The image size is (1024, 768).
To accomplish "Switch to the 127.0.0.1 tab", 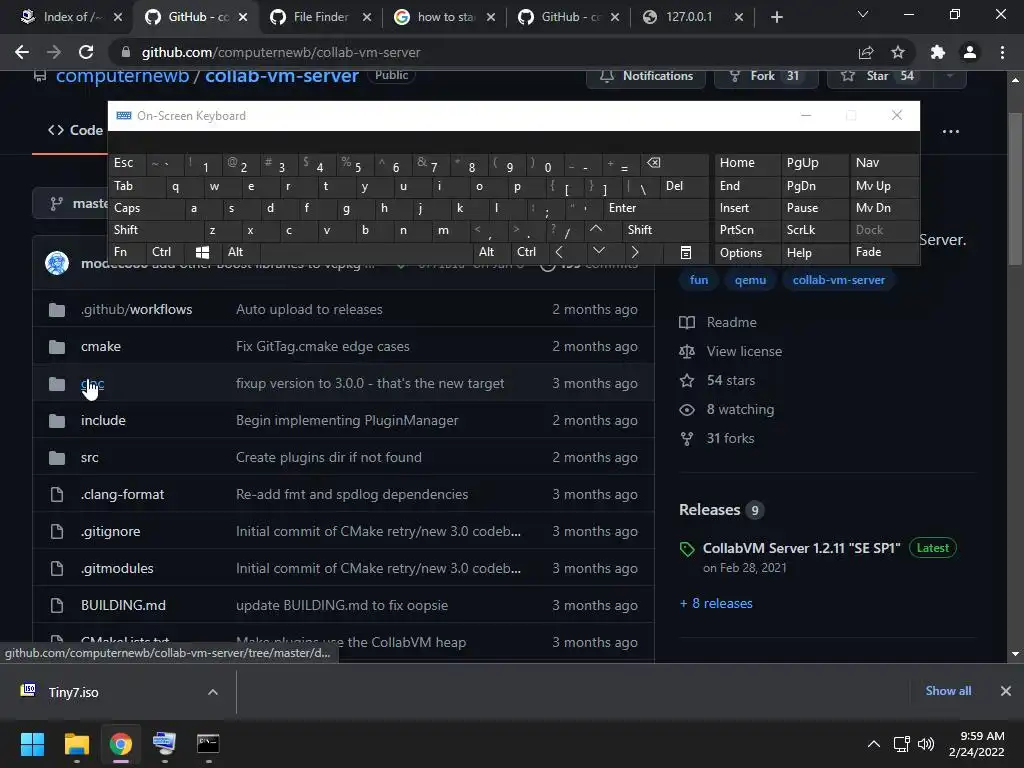I will 689,17.
